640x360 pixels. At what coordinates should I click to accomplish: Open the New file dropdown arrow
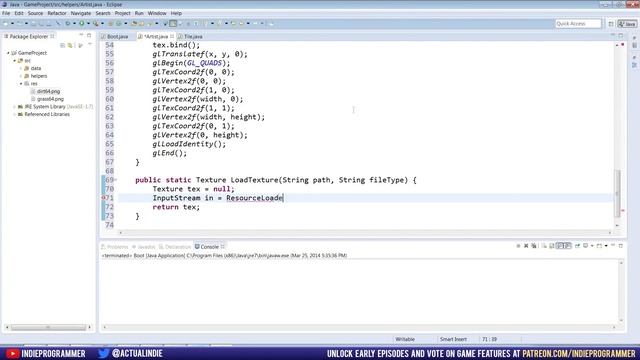tap(12, 24)
